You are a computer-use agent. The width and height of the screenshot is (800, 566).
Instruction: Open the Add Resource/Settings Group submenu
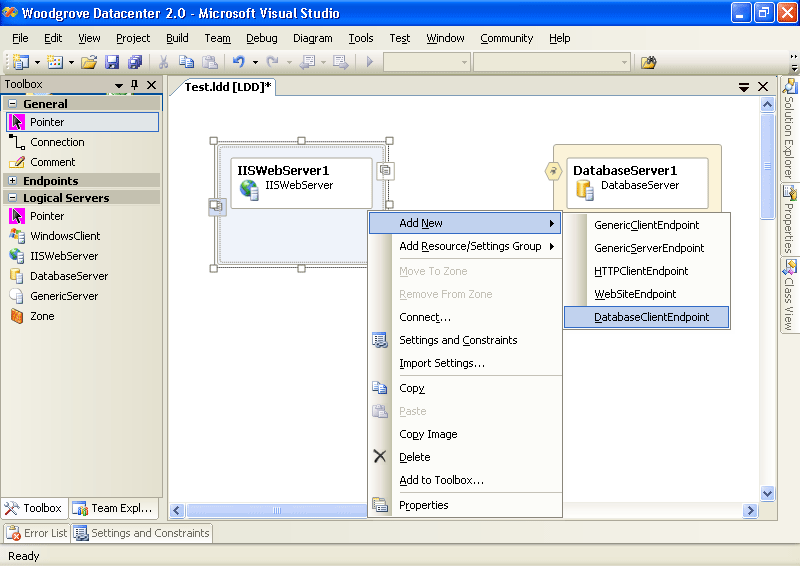click(470, 246)
